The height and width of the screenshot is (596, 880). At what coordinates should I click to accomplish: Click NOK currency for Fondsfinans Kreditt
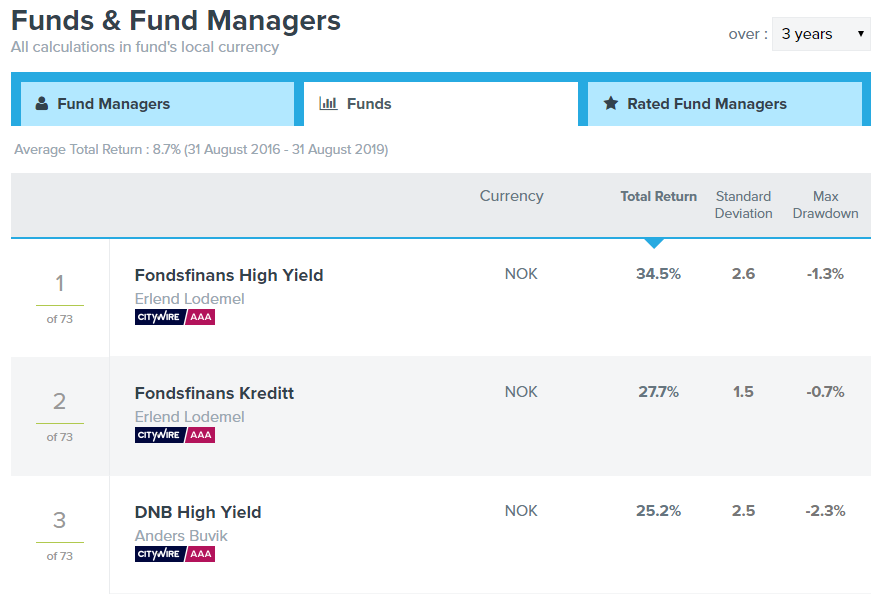click(521, 392)
